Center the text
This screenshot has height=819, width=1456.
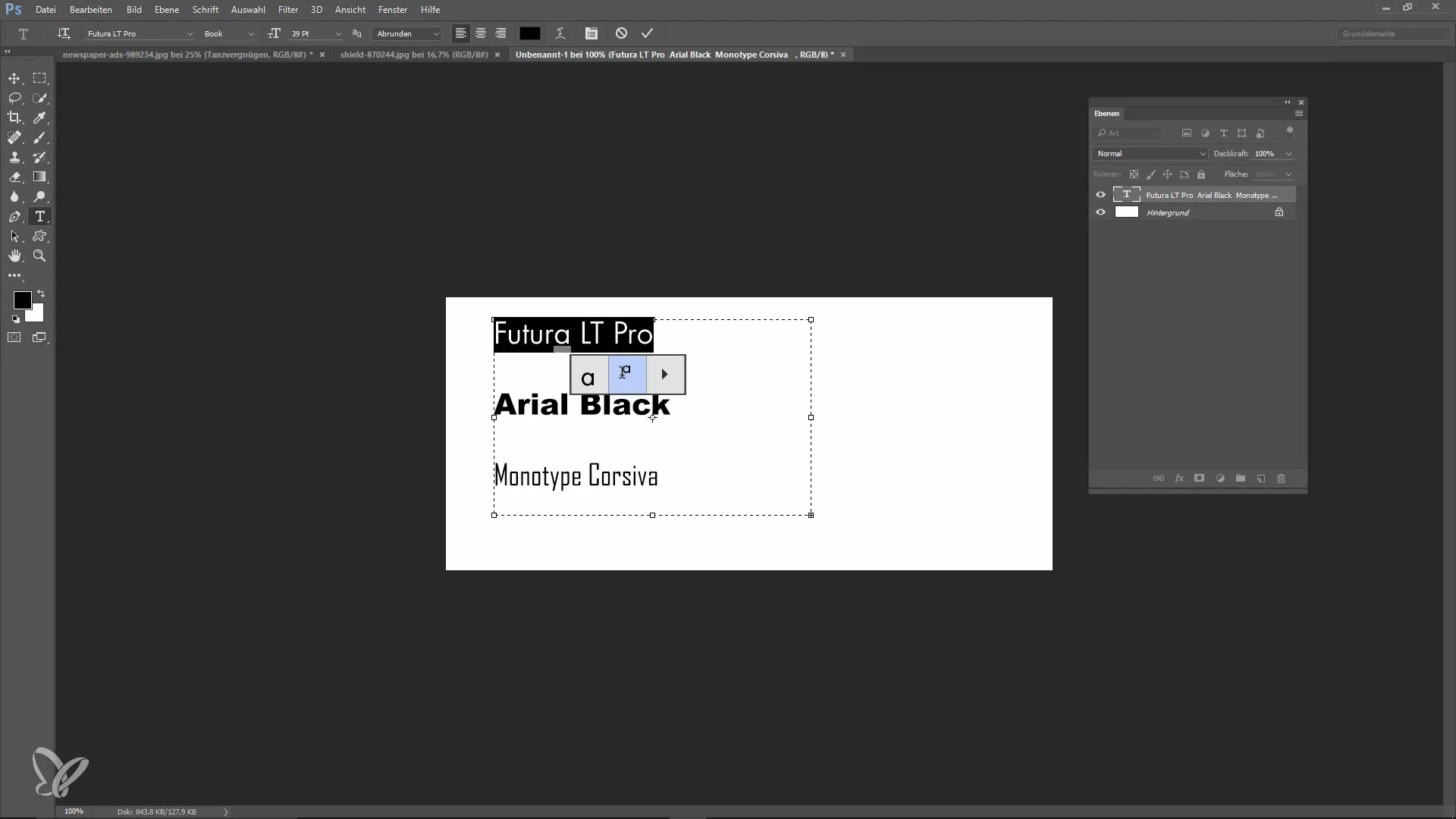click(x=481, y=33)
